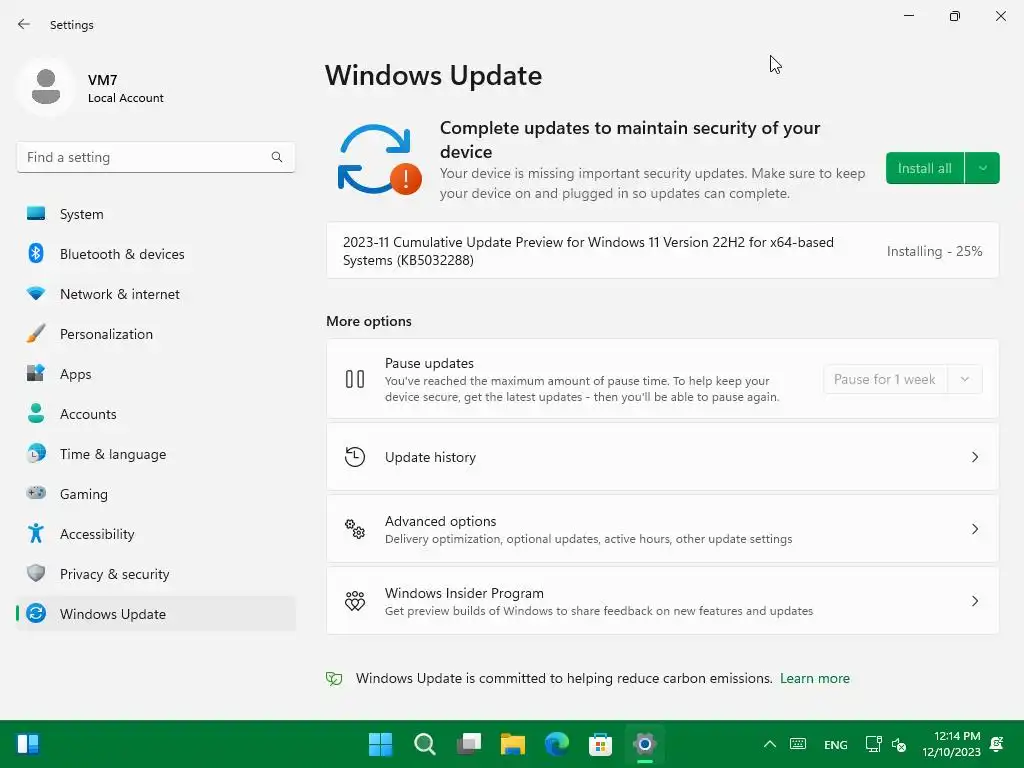This screenshot has width=1024, height=768.
Task: Click the muted volume tray icon
Action: pos(899,744)
